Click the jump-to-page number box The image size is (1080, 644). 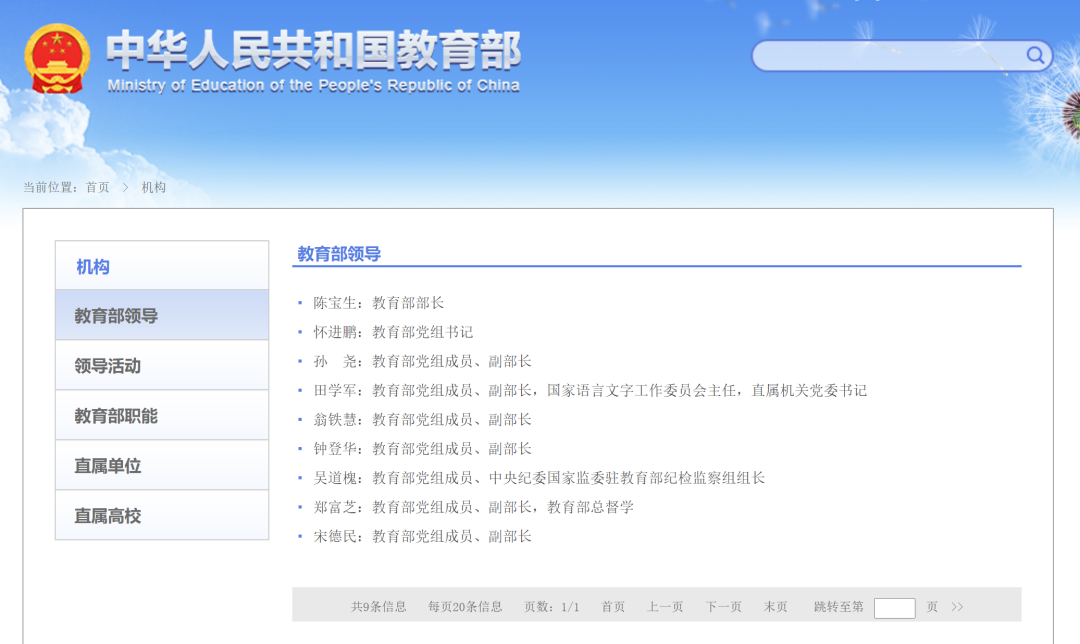click(x=894, y=607)
